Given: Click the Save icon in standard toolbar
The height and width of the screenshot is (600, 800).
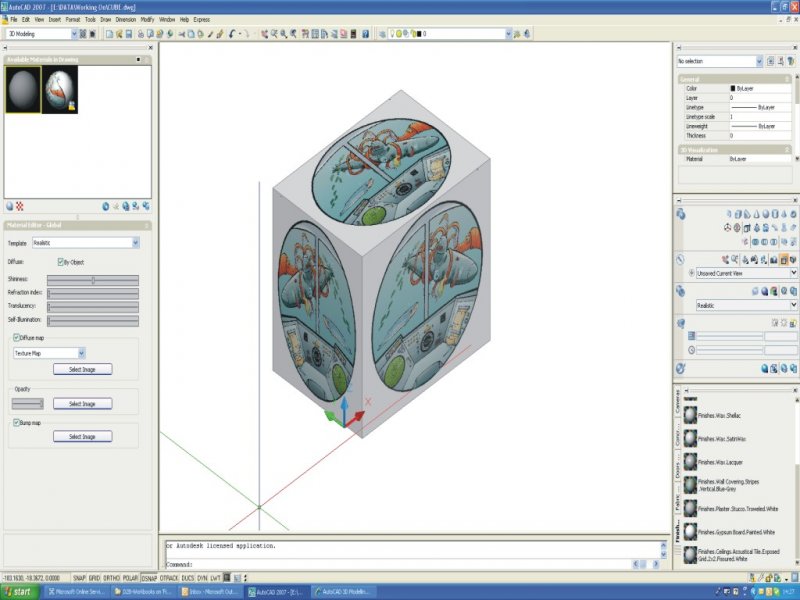Looking at the screenshot, I should (x=129, y=34).
